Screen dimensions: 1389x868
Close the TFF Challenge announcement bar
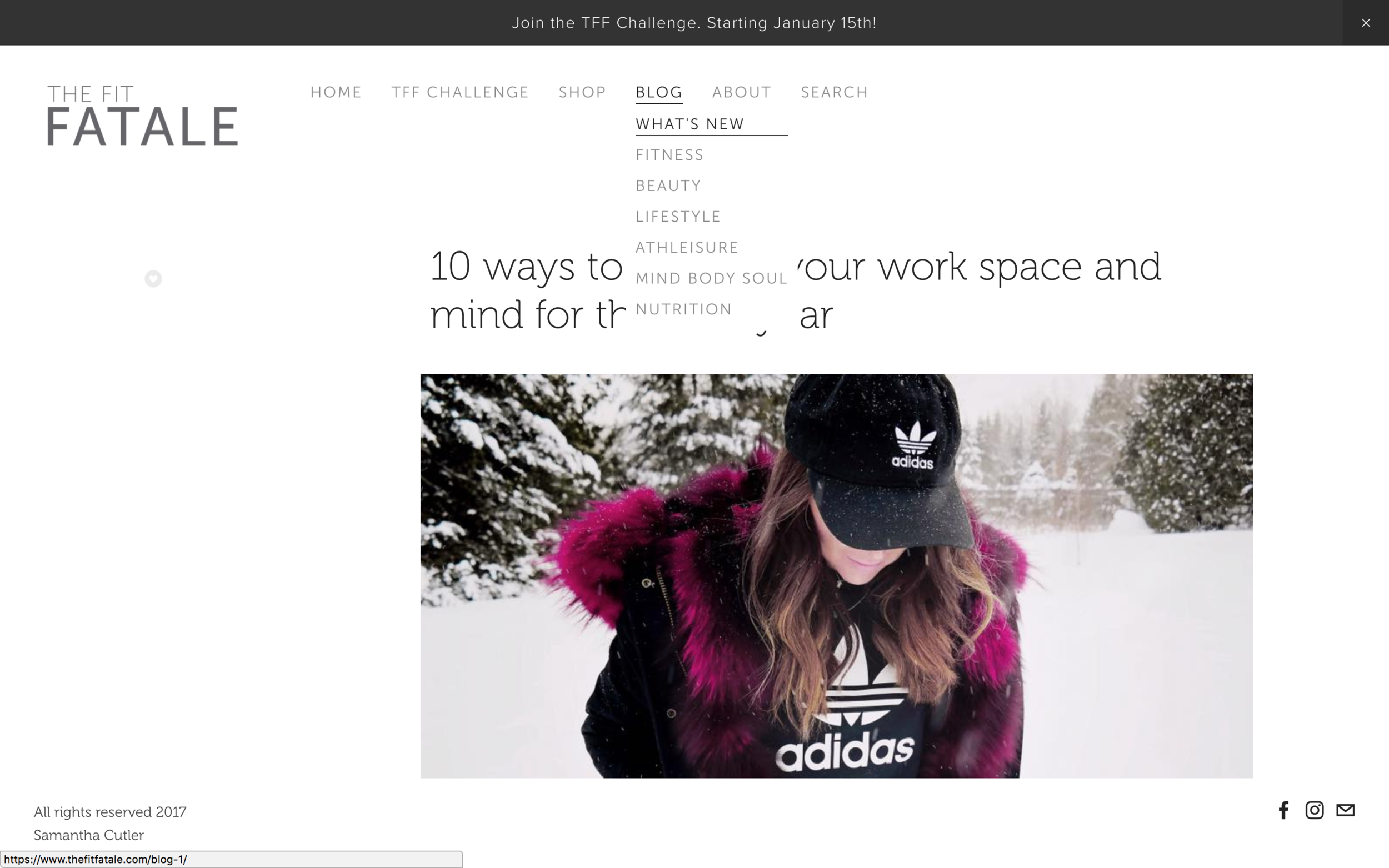click(x=1366, y=23)
